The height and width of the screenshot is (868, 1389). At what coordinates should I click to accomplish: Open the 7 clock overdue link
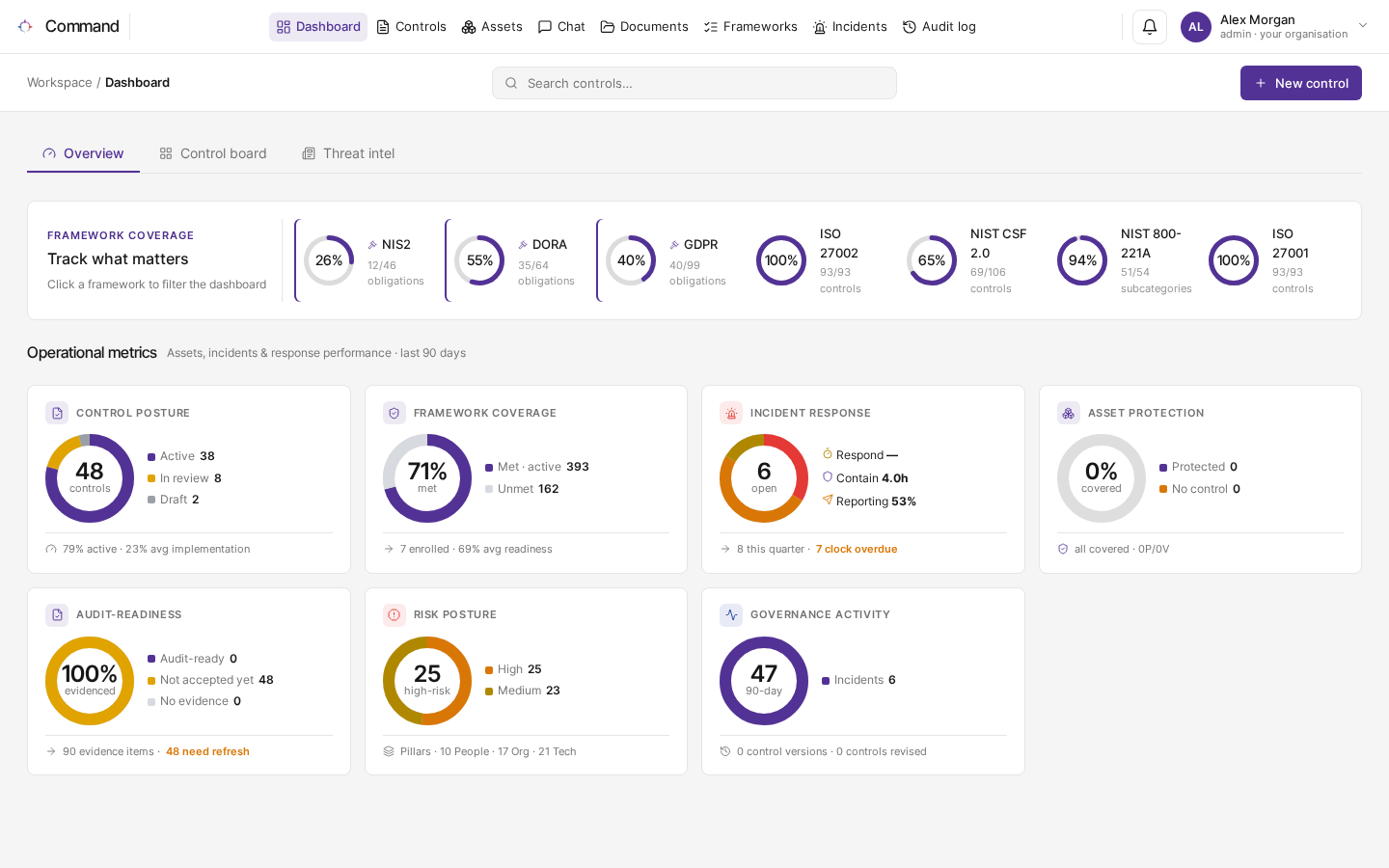coord(857,549)
